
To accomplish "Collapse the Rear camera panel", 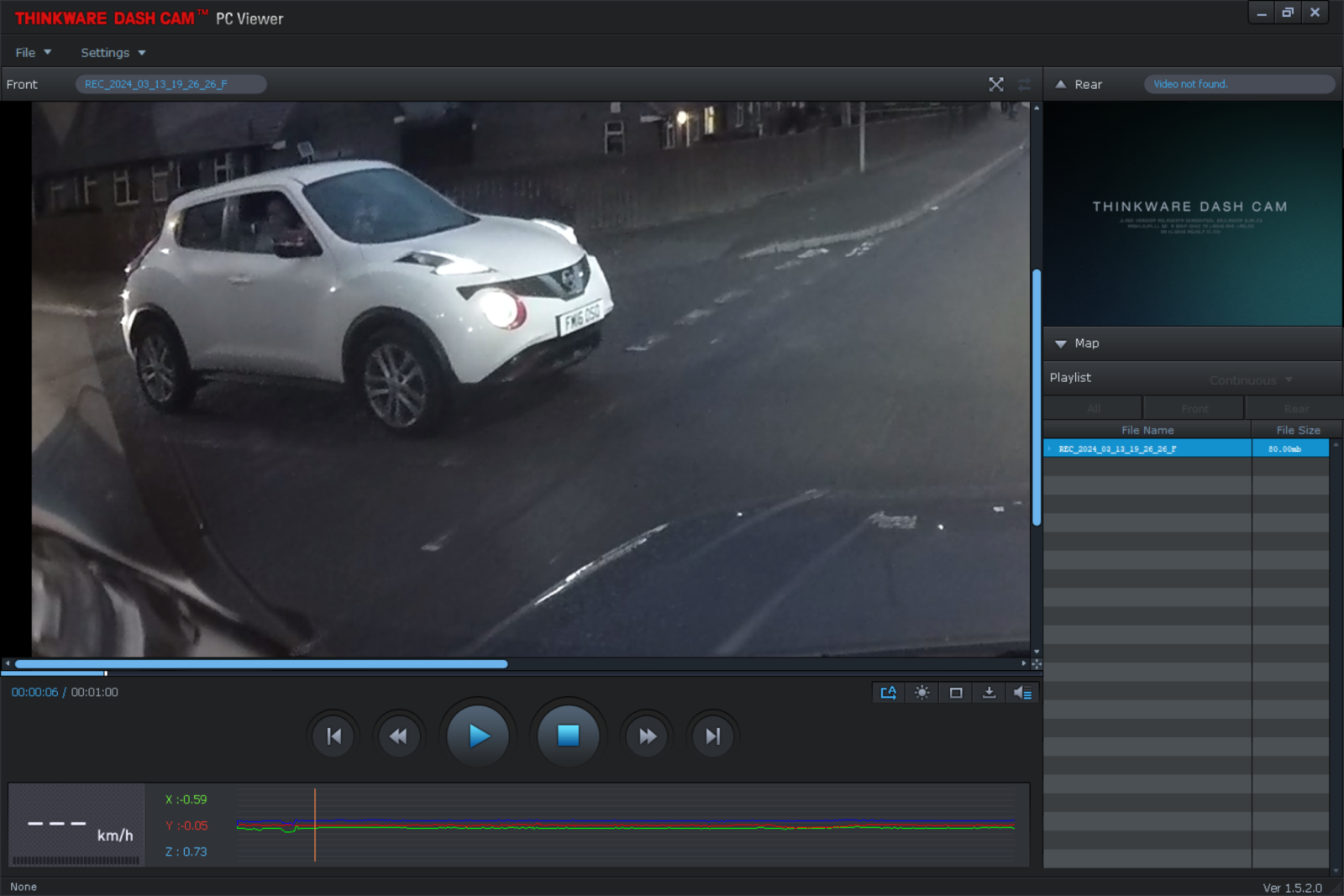I will click(x=1061, y=84).
